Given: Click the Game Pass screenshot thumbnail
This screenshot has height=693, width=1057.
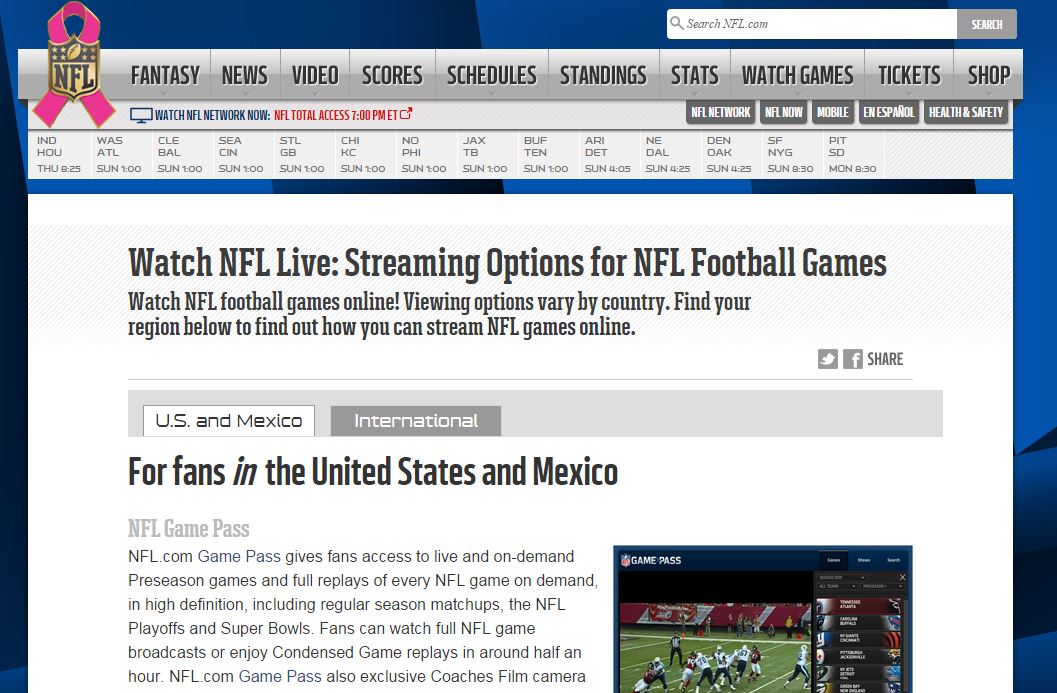Looking at the screenshot, I should coord(763,620).
